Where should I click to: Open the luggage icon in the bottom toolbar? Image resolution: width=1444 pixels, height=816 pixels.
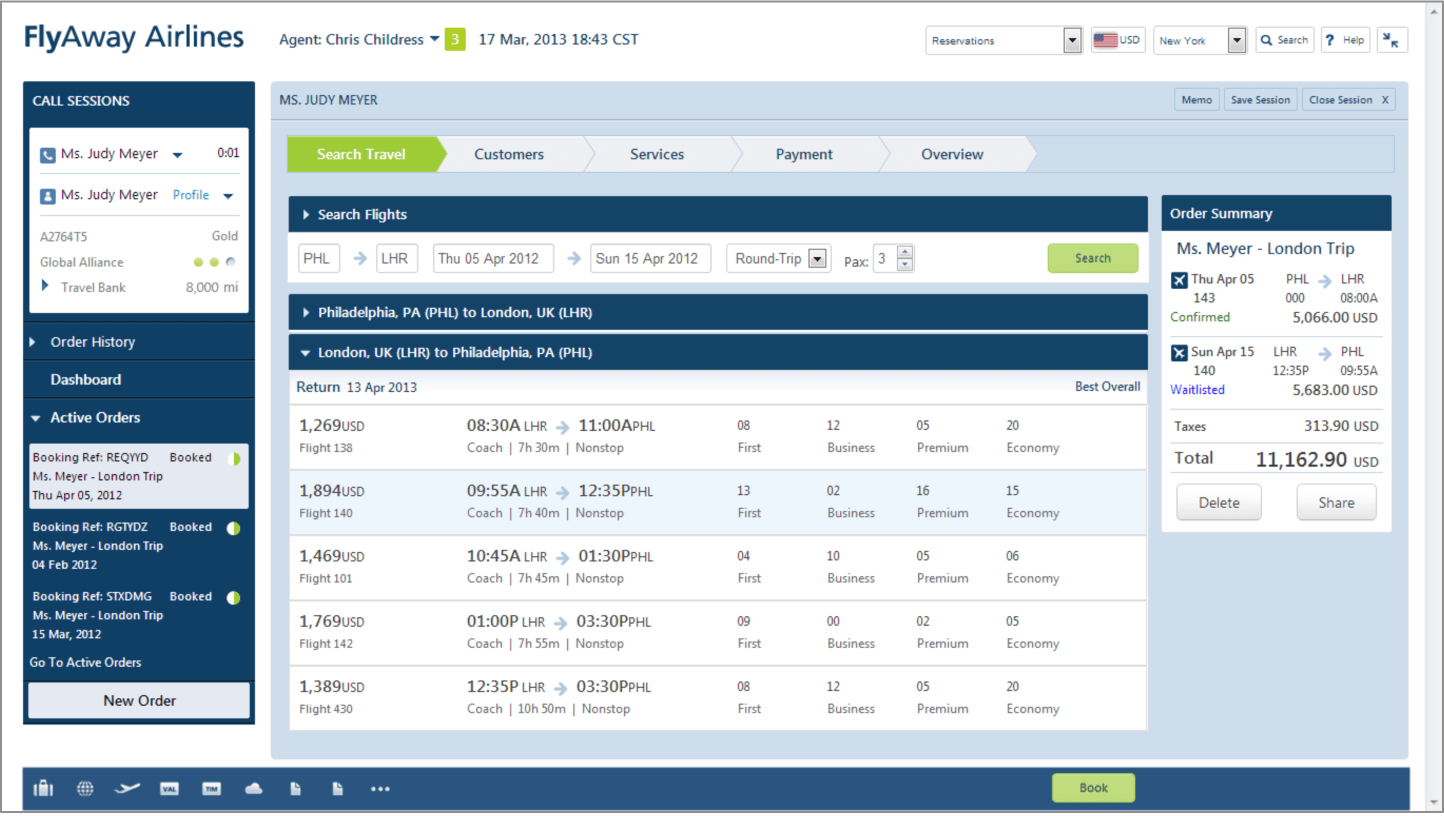pyautogui.click(x=43, y=788)
